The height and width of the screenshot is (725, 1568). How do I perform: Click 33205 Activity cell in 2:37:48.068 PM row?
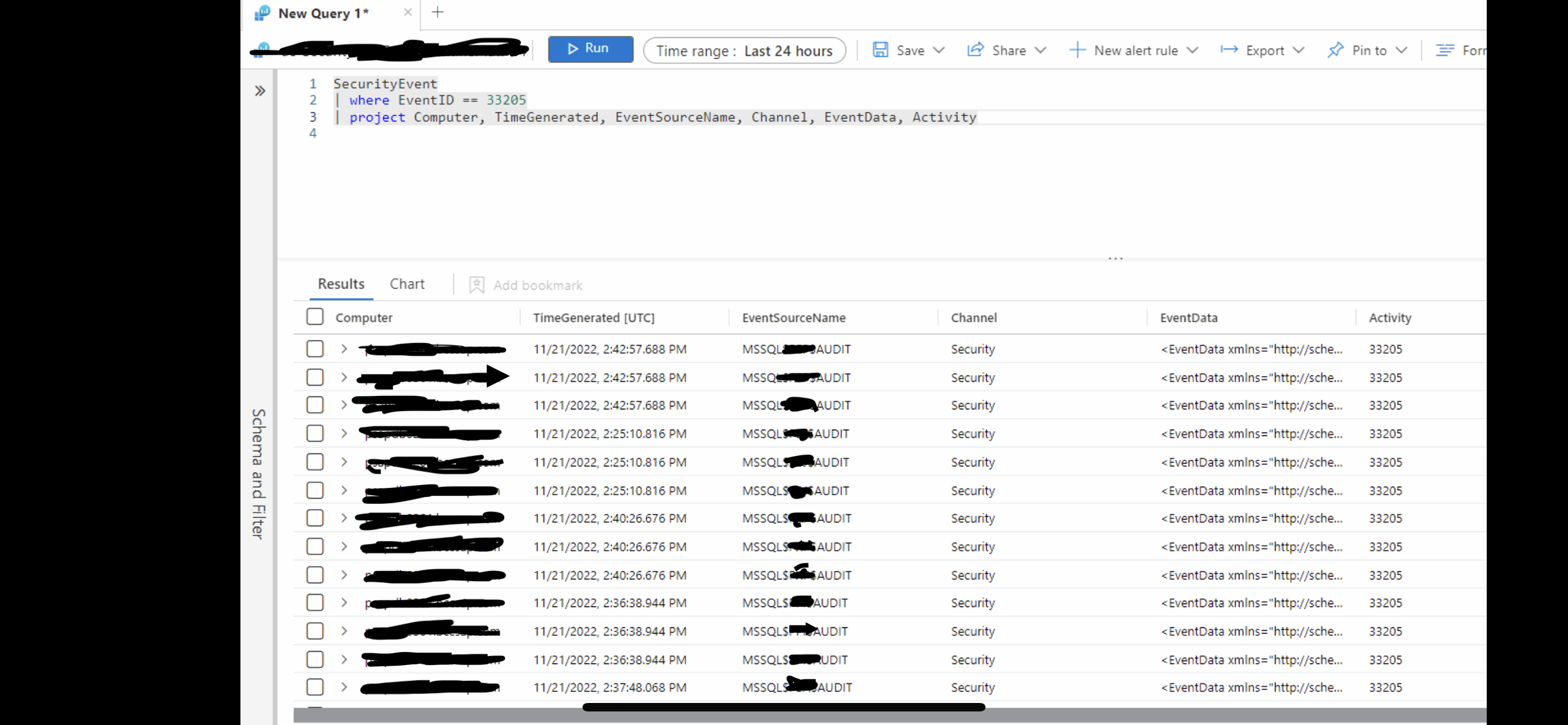[1385, 688]
